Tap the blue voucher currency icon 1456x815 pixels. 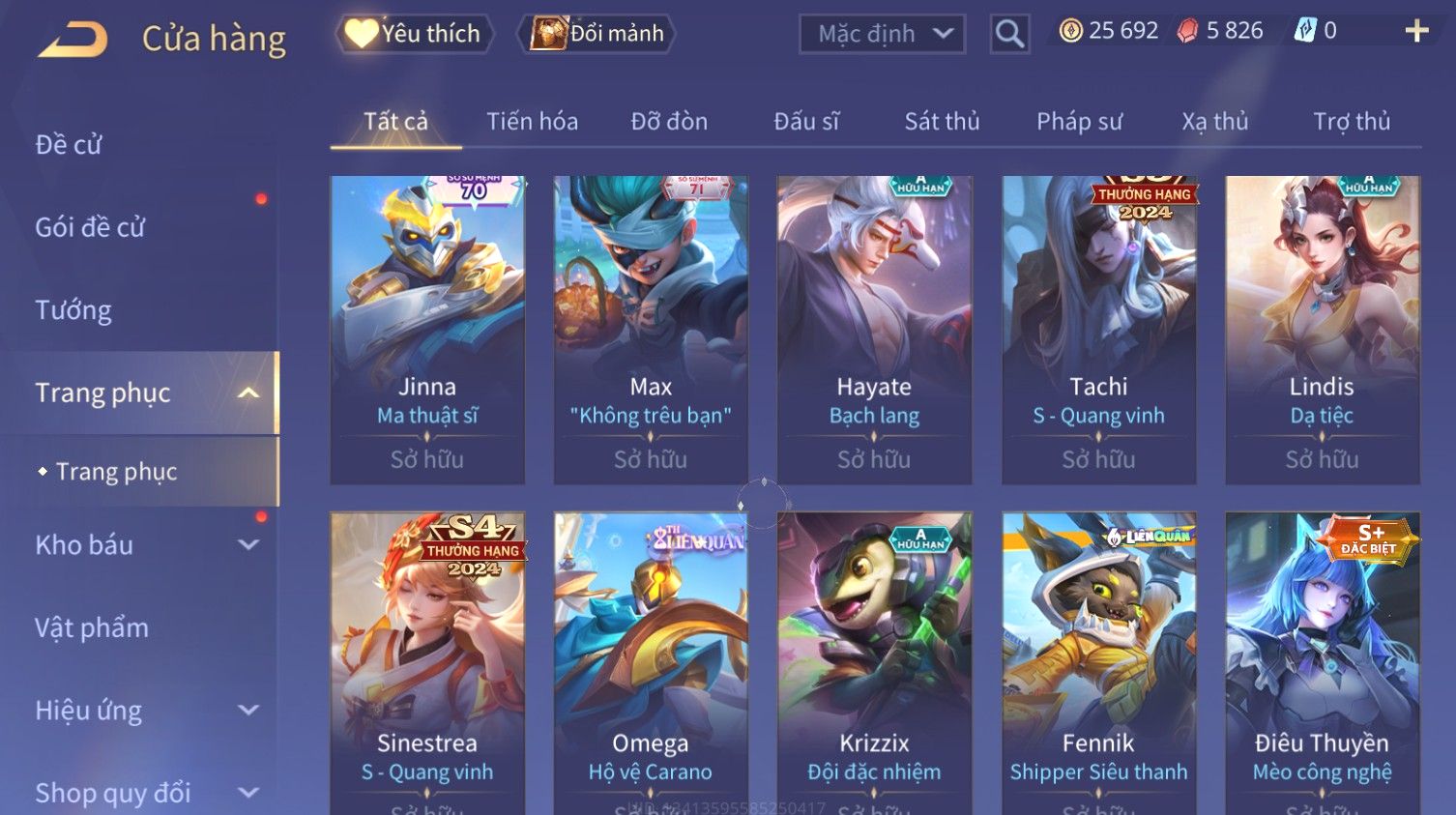1305,31
